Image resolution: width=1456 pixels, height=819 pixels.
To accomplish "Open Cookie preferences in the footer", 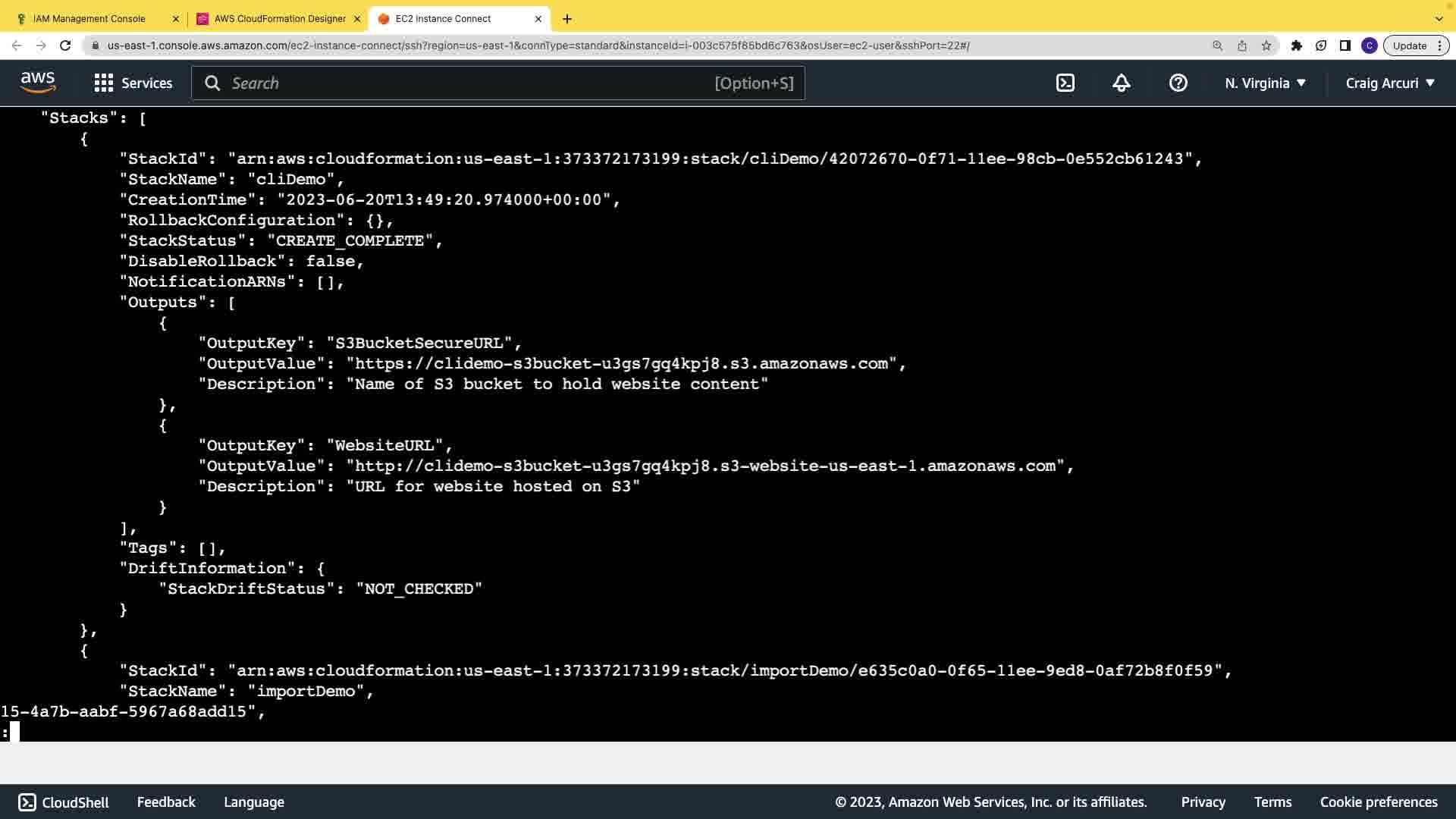I will click(1379, 802).
